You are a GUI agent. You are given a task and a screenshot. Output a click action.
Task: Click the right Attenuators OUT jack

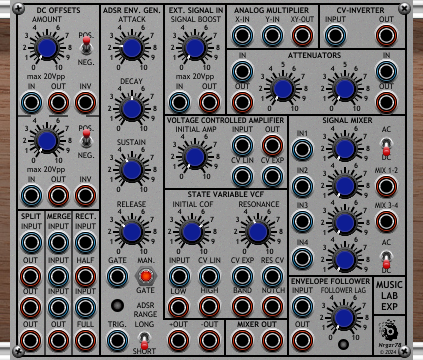(x=386, y=102)
